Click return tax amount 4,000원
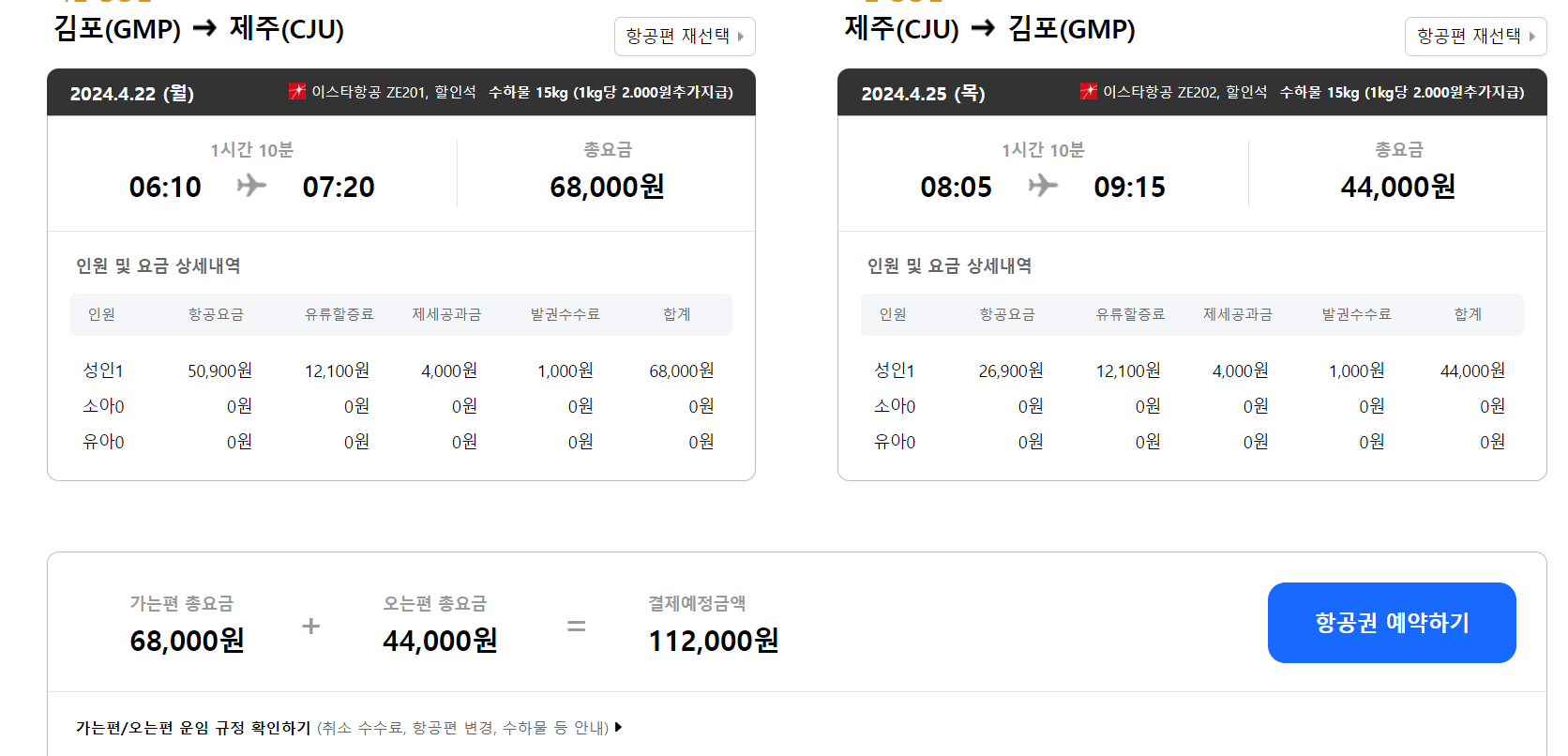The width and height of the screenshot is (1568, 756). coord(1240,370)
